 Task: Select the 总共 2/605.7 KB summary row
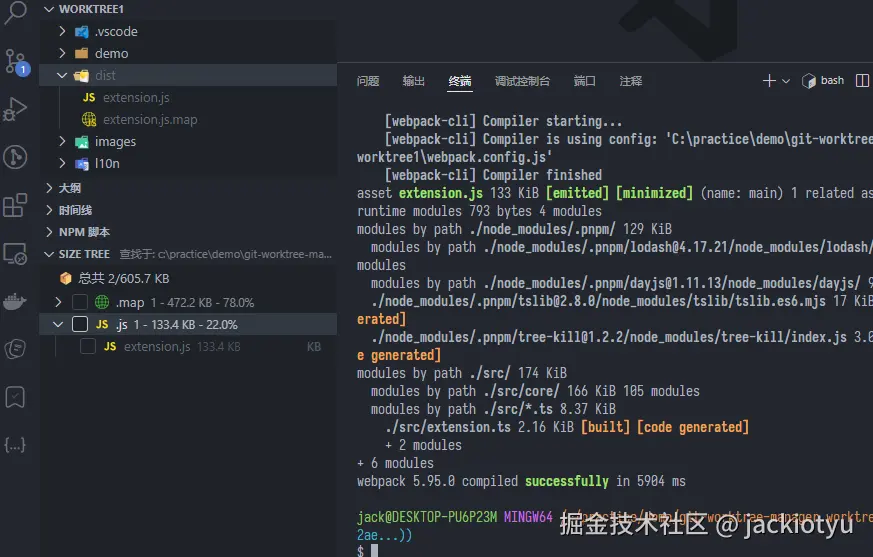click(x=188, y=278)
